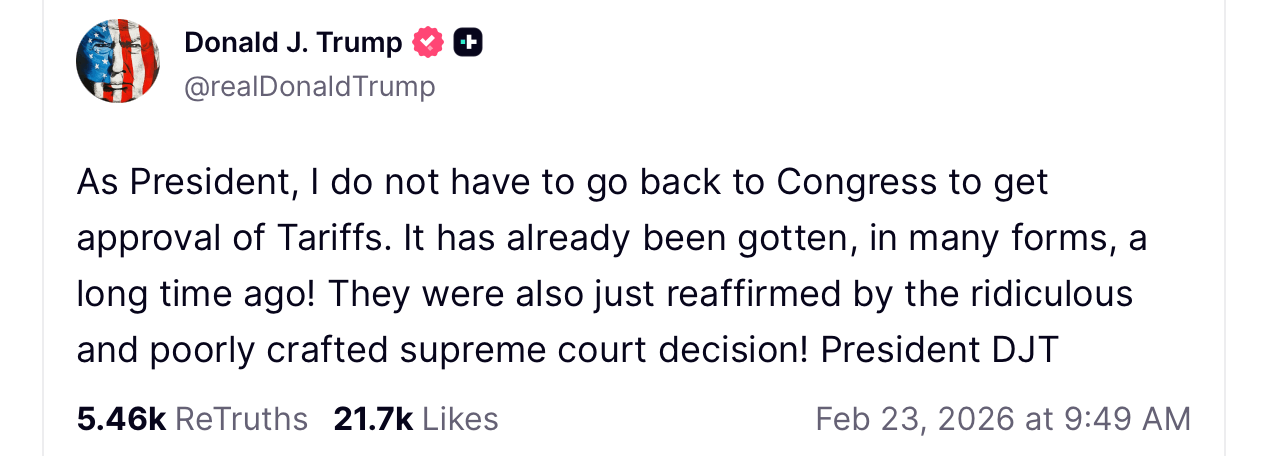Image resolution: width=1264 pixels, height=456 pixels.
Task: View the 5.46k ReTruths count number
Action: point(121,419)
